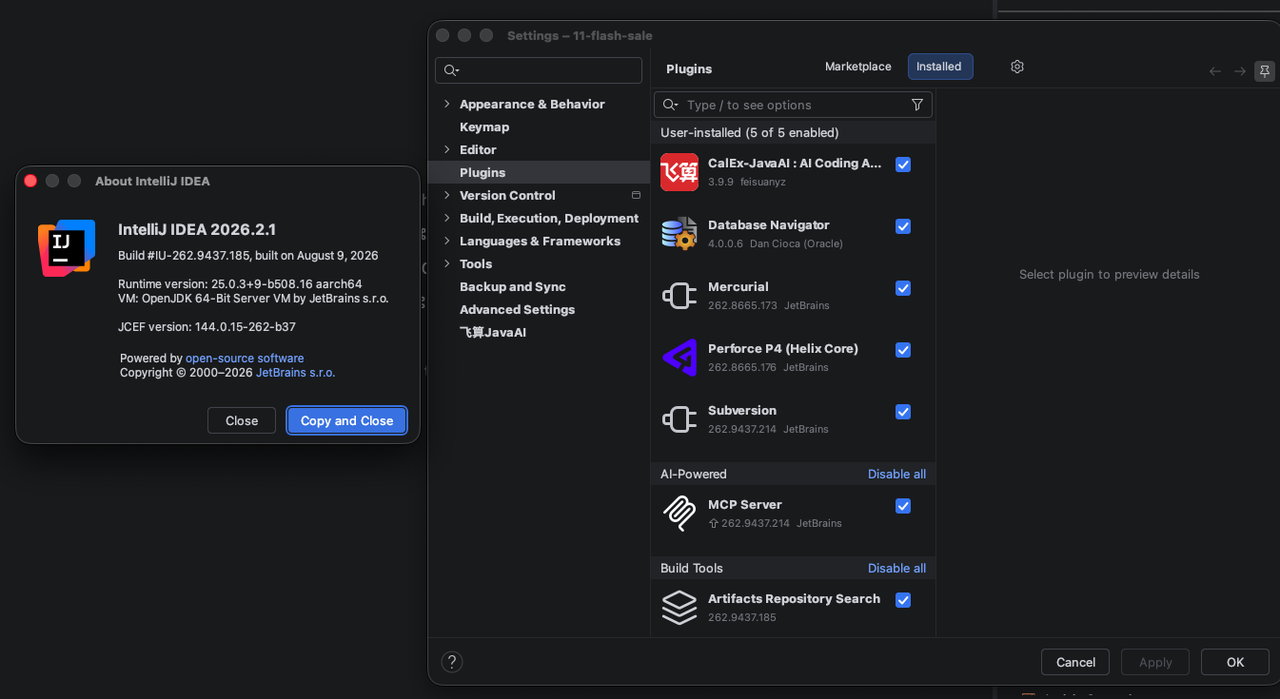This screenshot has width=1280, height=699.
Task: Open the Keymap settings page
Action: click(484, 127)
